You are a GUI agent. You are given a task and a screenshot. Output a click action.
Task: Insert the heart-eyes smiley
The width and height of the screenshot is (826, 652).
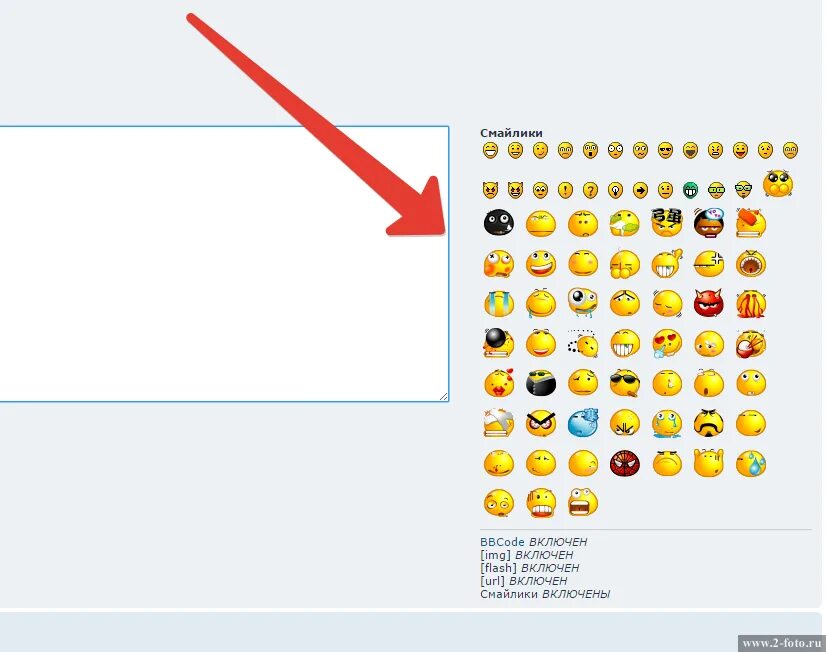[667, 343]
